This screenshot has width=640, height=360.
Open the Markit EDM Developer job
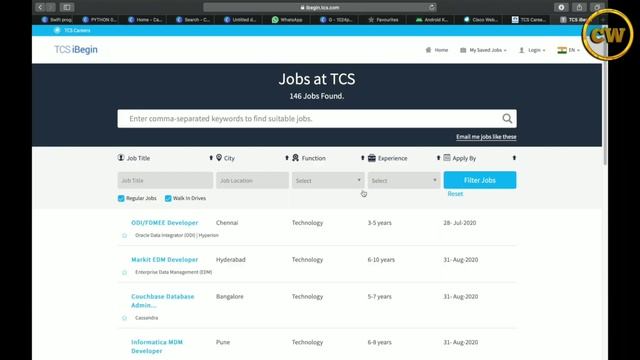coord(164,260)
